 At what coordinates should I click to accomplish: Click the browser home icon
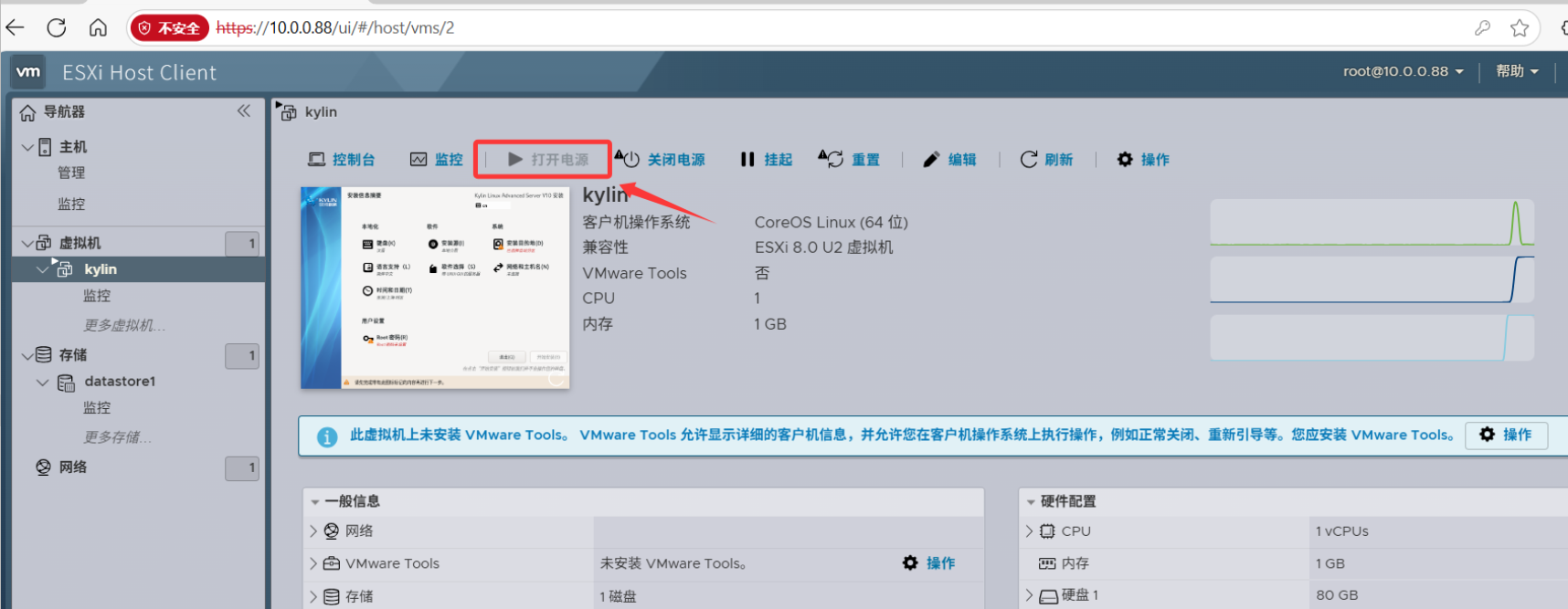(98, 27)
